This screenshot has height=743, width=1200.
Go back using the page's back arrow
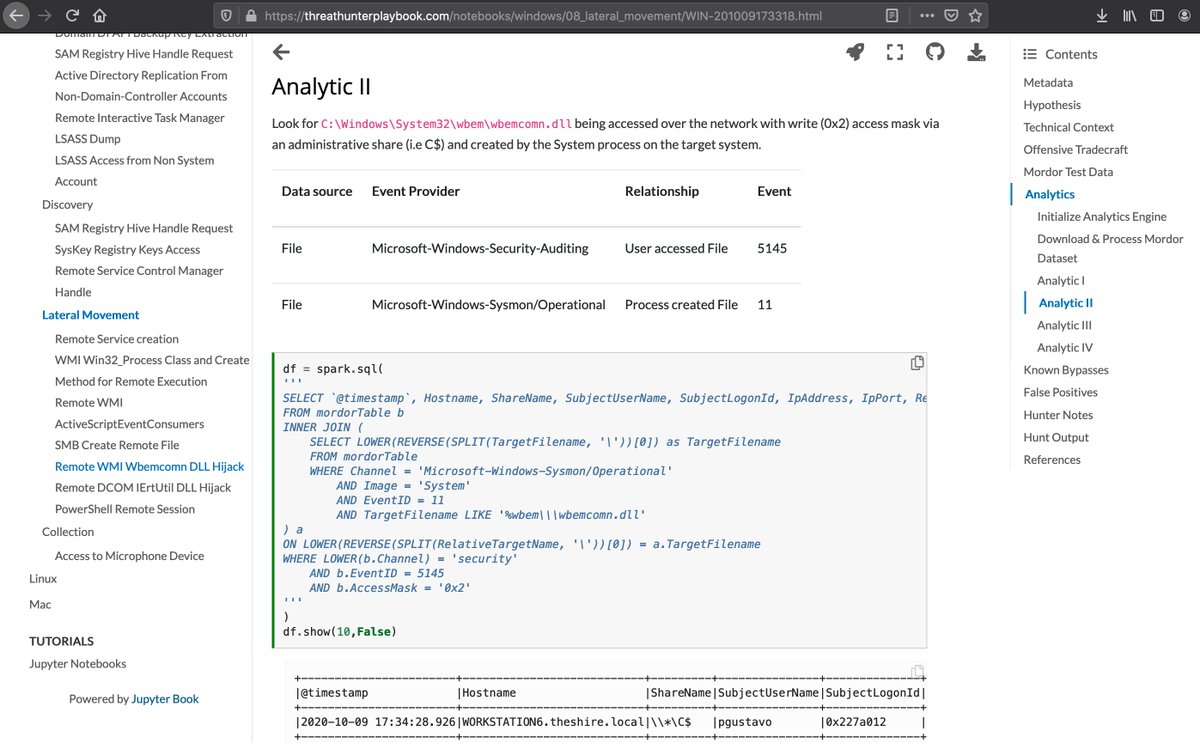281,52
